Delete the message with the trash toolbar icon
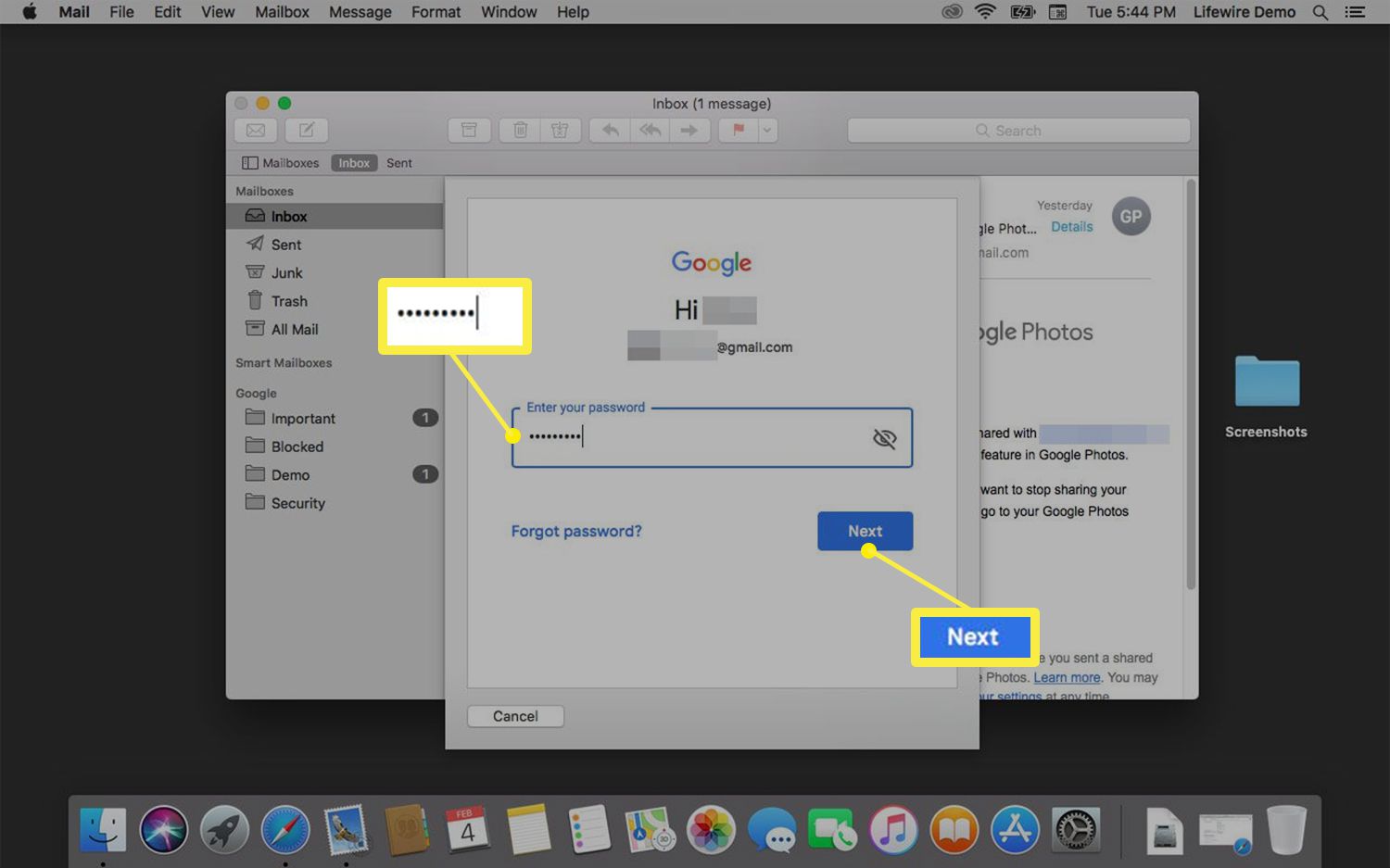This screenshot has width=1390, height=868. click(x=521, y=131)
